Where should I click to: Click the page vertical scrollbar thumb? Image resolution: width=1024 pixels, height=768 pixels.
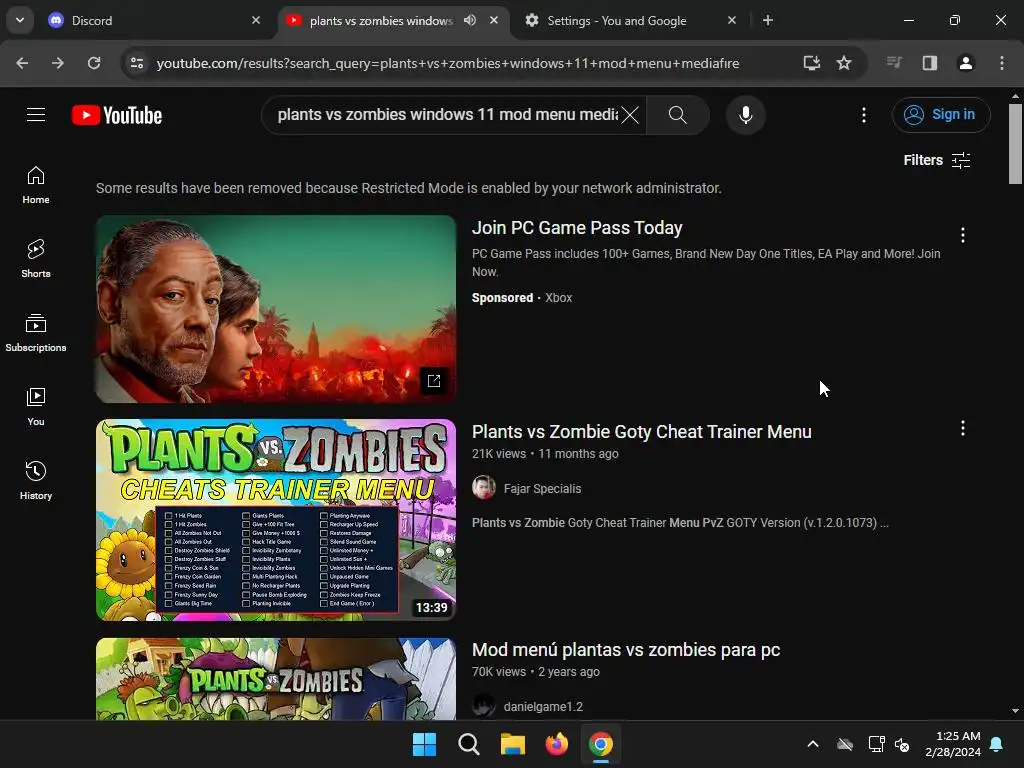tap(1015, 144)
